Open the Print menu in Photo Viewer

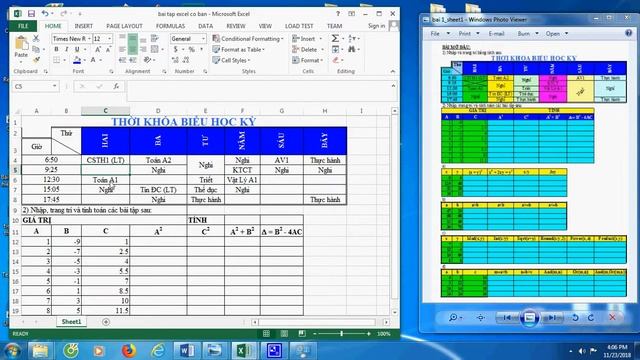469,33
